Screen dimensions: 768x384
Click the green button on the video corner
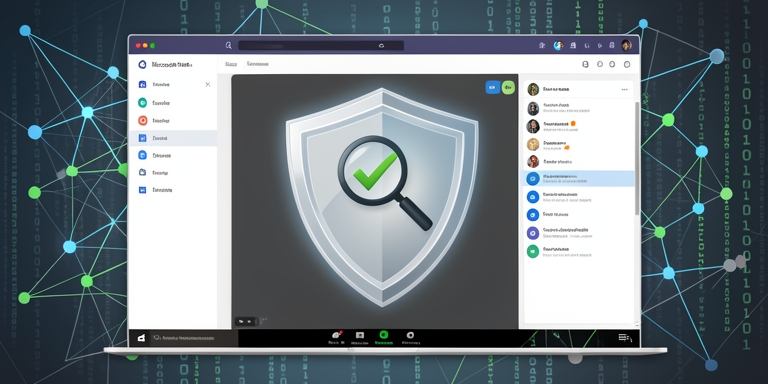coord(508,88)
